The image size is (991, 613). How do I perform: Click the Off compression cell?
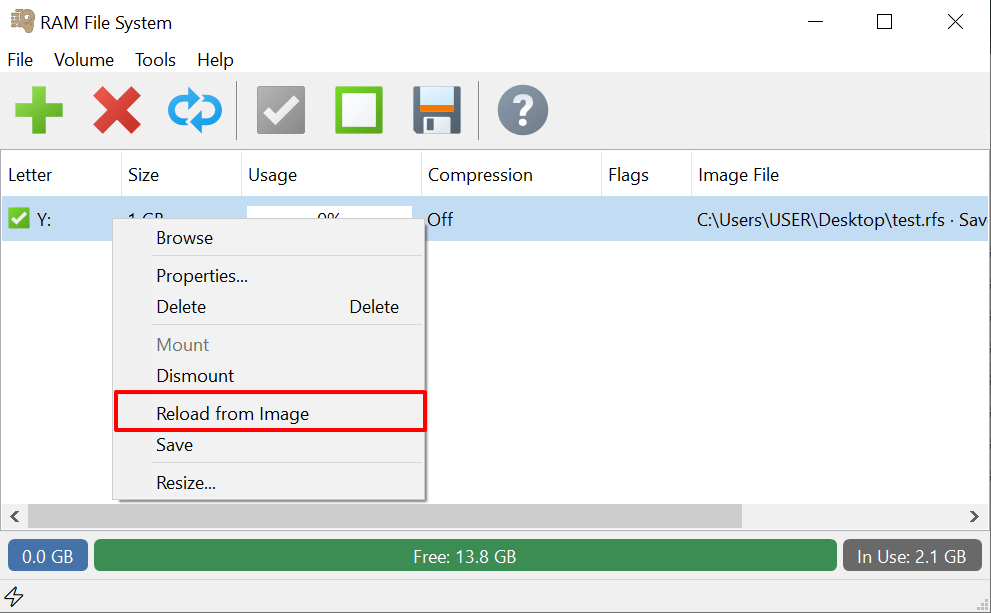[441, 219]
